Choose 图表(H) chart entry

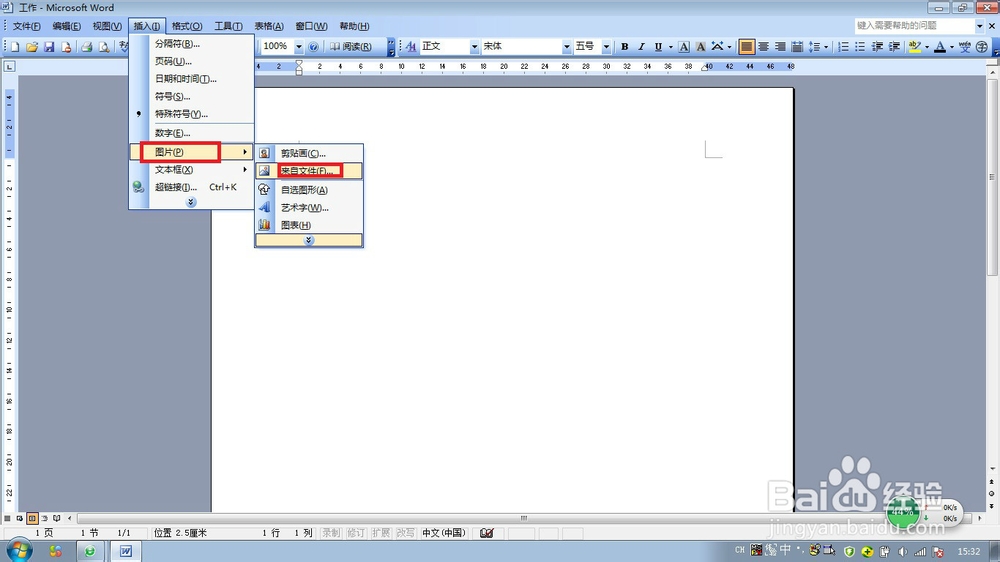click(x=309, y=225)
